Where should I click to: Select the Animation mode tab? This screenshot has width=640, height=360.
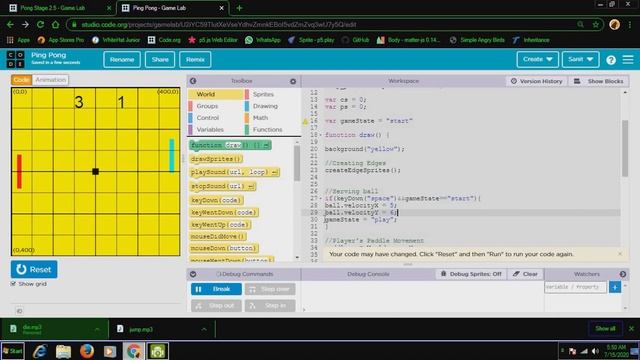[50, 80]
